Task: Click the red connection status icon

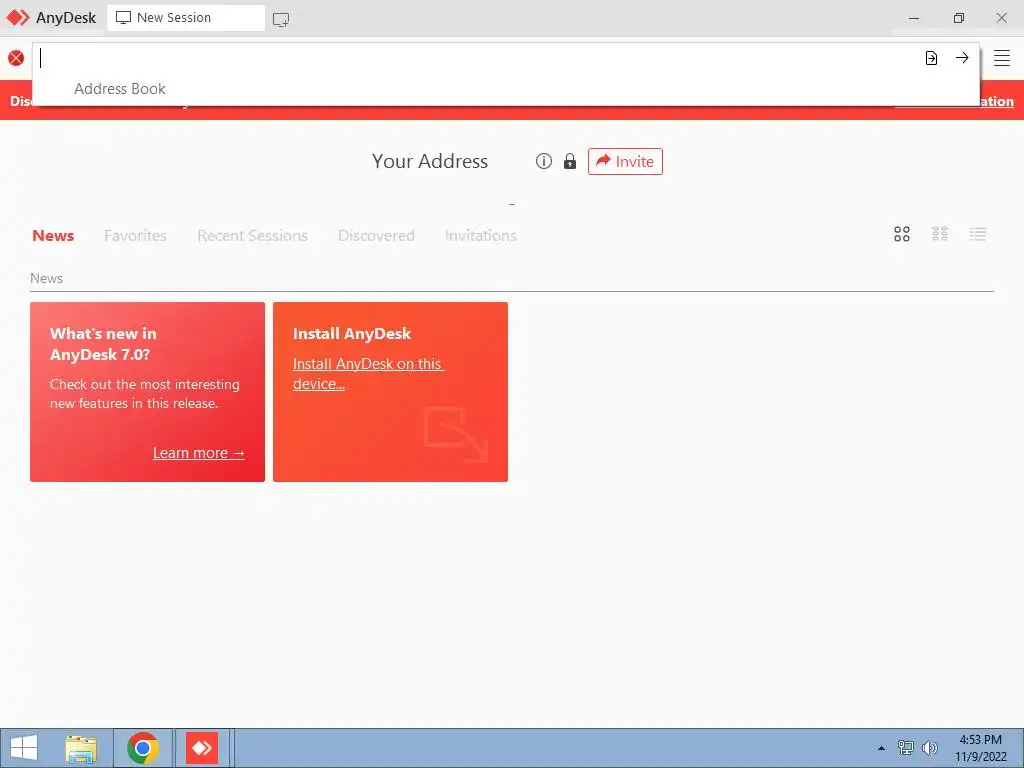Action: tap(16, 58)
